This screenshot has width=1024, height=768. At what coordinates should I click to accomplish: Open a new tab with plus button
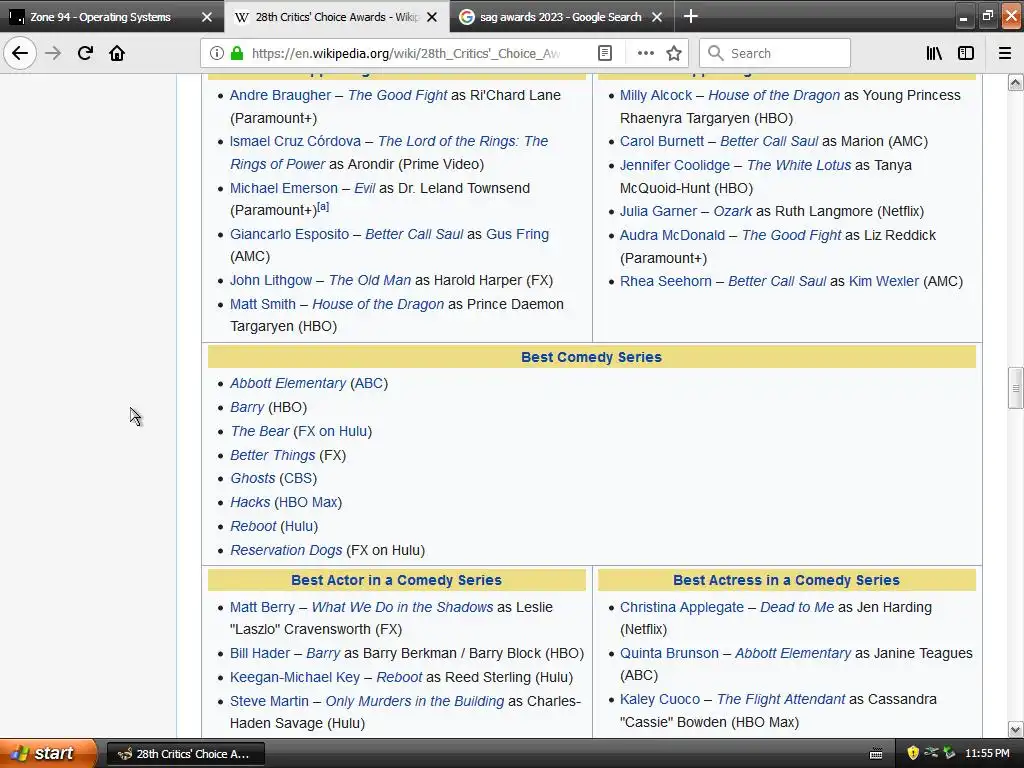coord(691,16)
